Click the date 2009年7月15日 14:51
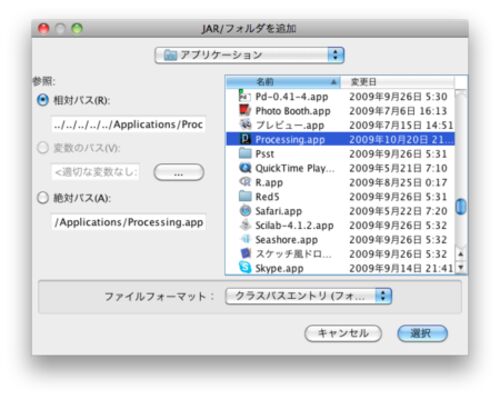Viewport: 500px width, 399px height. (401, 125)
